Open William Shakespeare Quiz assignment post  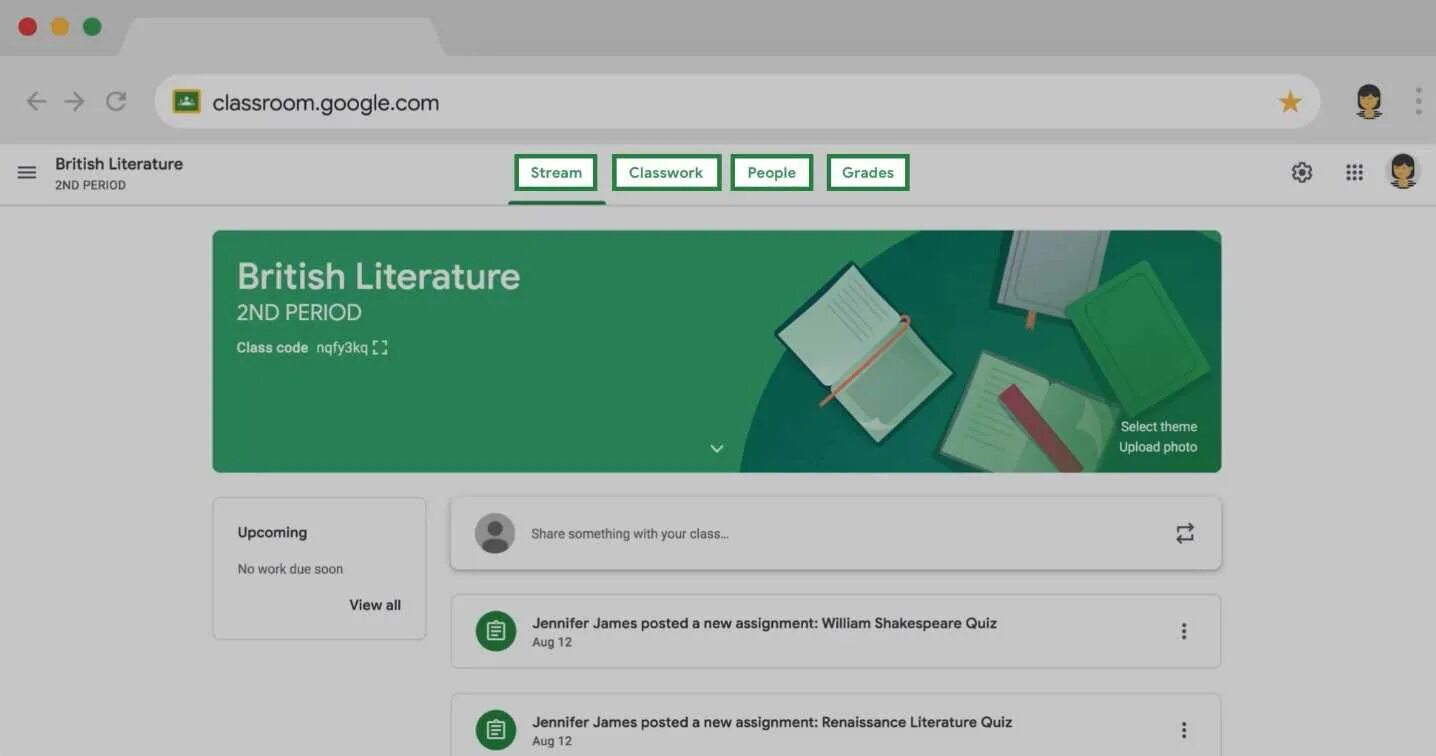click(x=836, y=631)
